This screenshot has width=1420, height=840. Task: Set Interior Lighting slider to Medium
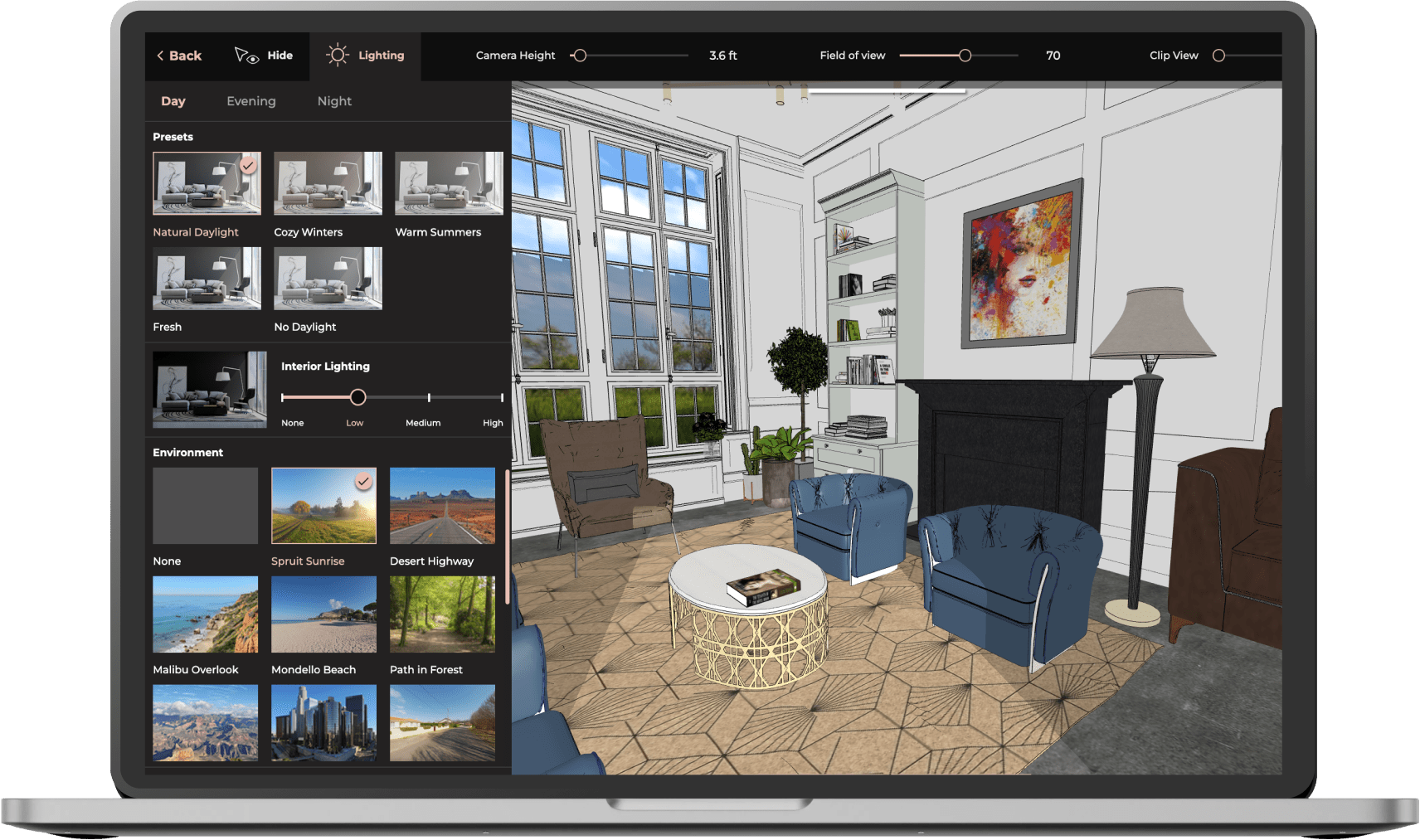[429, 397]
